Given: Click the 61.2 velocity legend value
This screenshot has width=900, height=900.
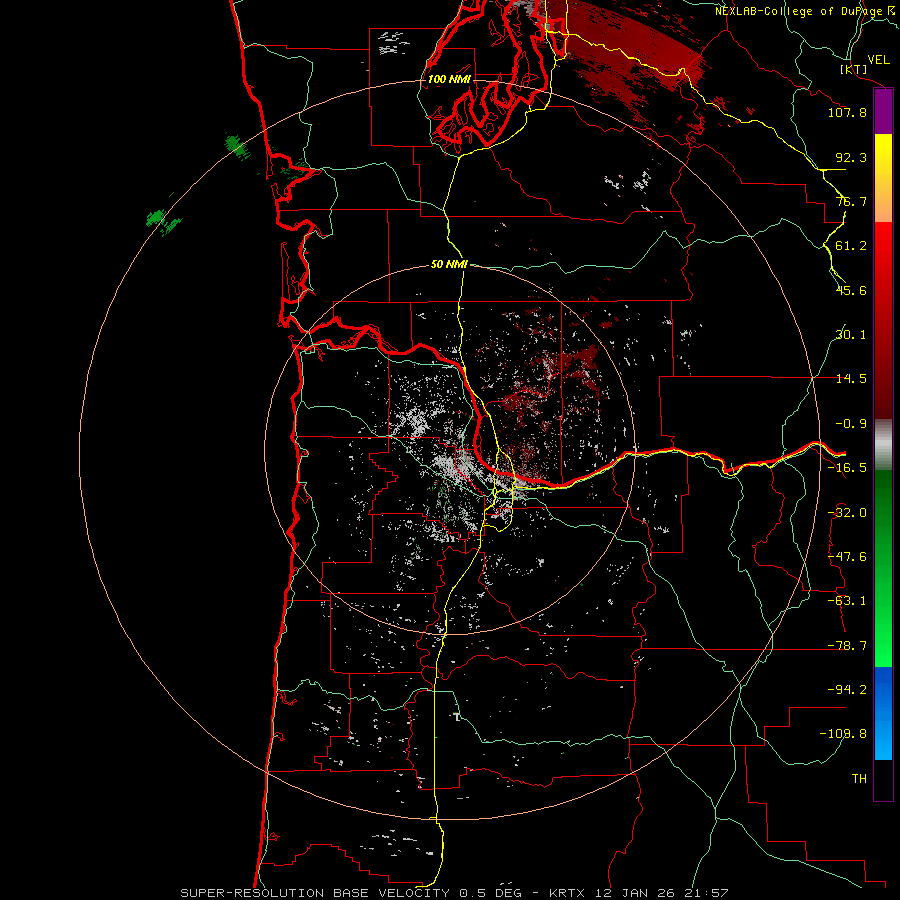Looking at the screenshot, I should [x=851, y=246].
